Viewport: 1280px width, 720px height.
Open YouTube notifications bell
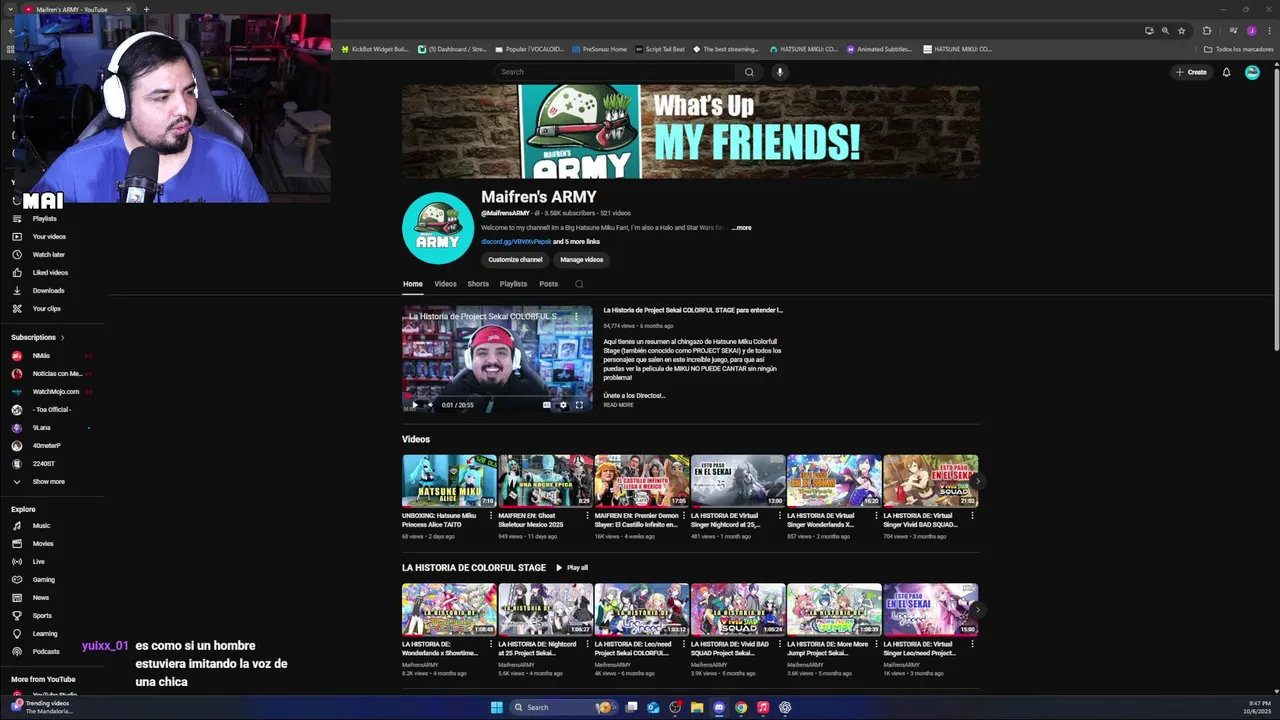pos(1226,72)
